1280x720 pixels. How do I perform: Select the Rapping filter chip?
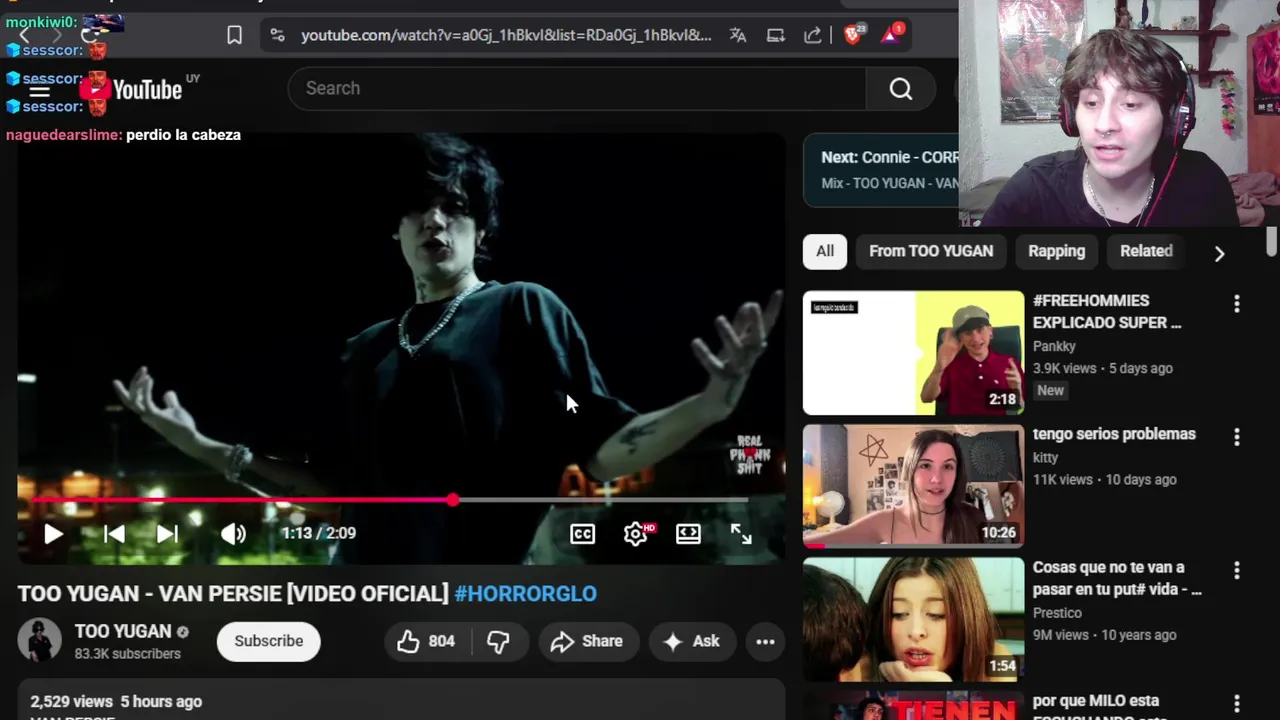(x=1056, y=251)
